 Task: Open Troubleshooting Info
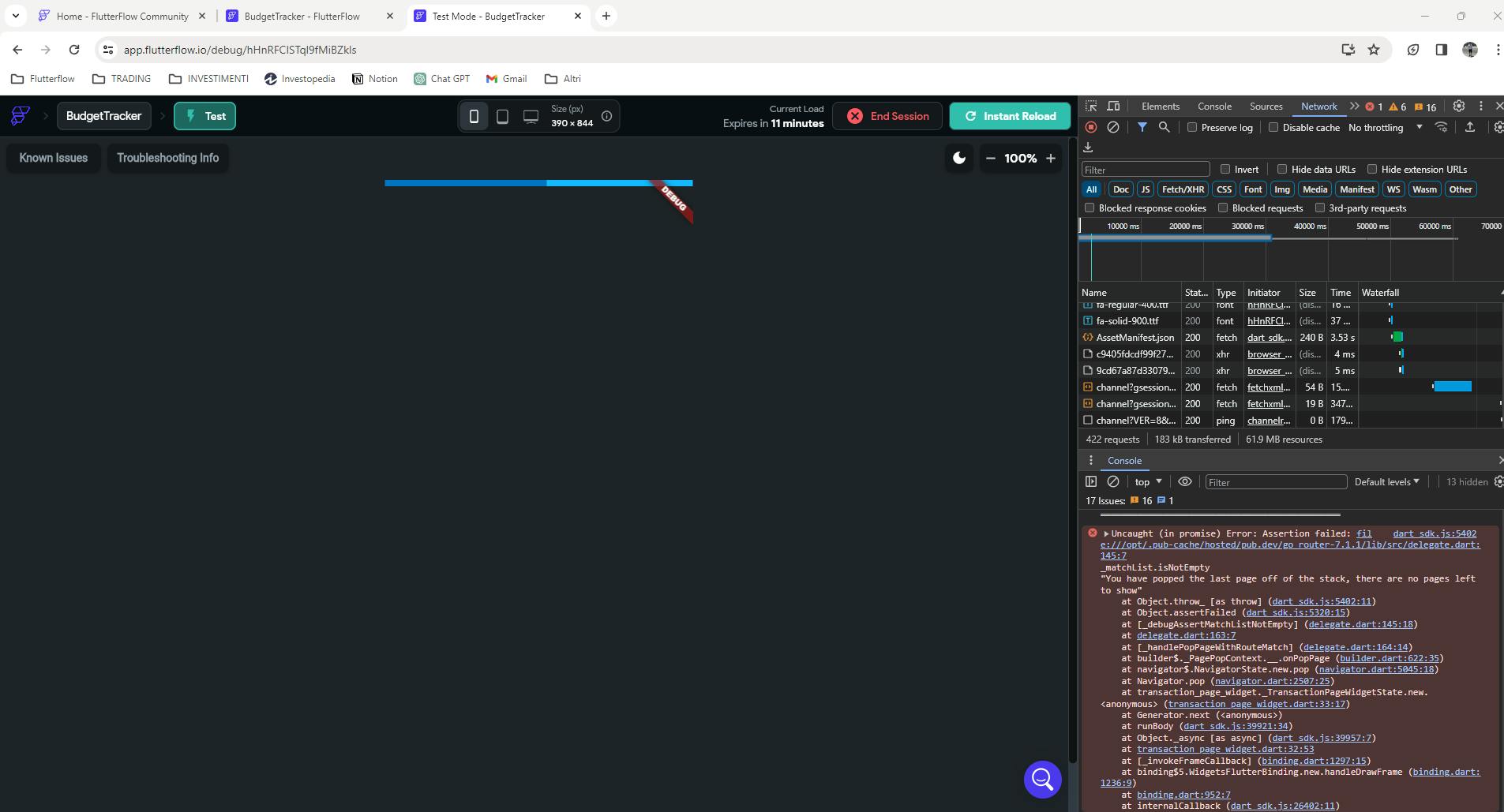click(168, 158)
